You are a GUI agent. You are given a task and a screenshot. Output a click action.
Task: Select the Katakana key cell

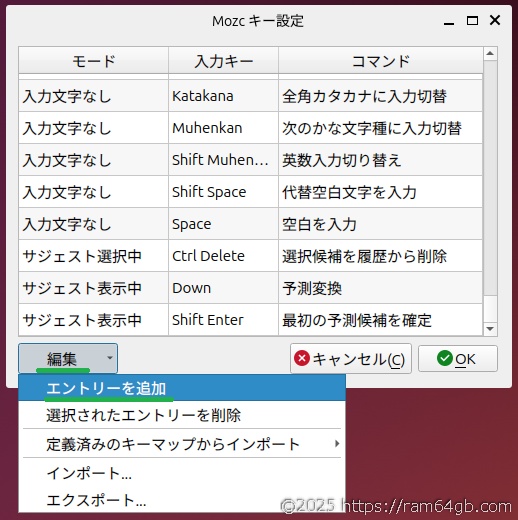click(x=223, y=96)
